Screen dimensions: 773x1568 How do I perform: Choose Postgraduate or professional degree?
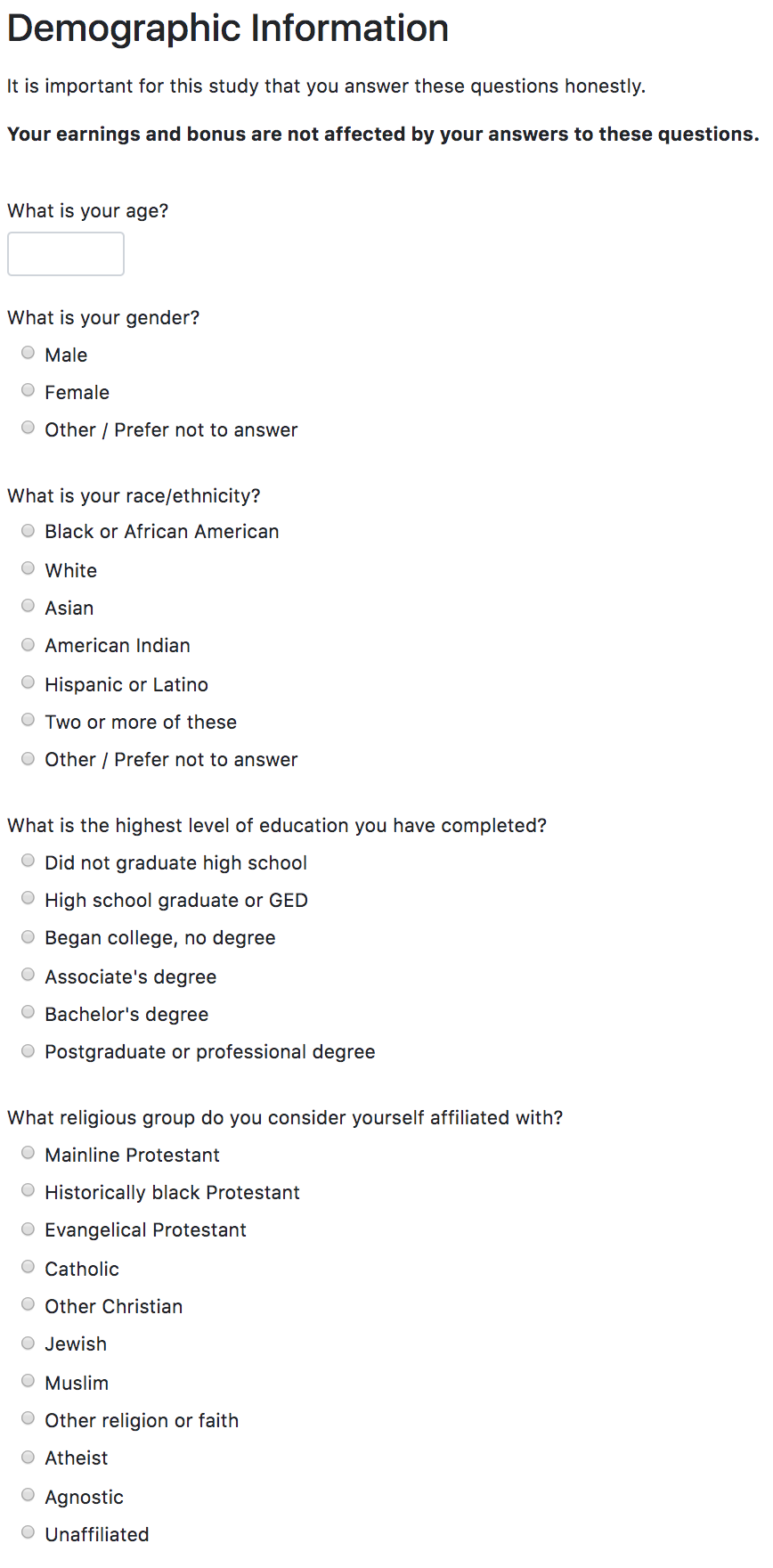[x=28, y=1050]
